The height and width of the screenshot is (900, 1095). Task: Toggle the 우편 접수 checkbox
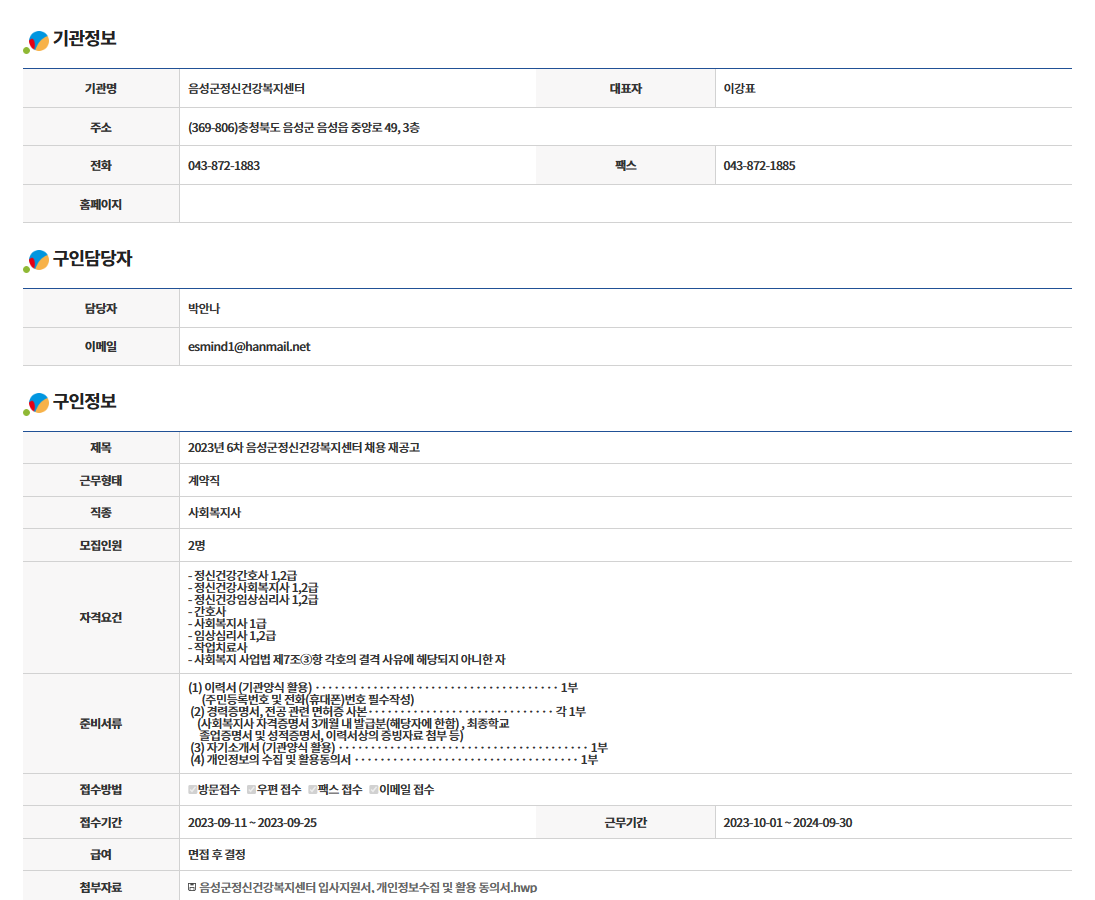tap(252, 790)
